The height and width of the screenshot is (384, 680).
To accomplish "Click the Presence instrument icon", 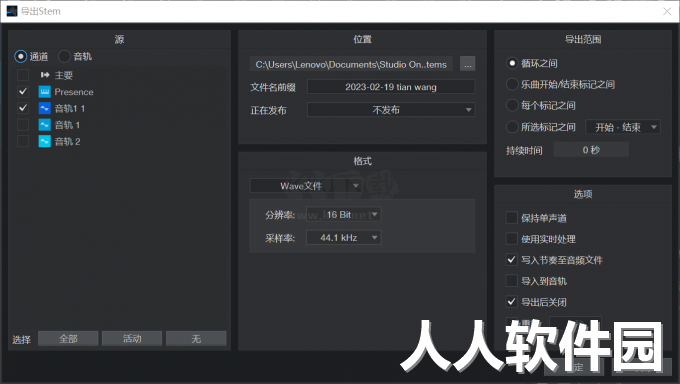I will point(45,92).
